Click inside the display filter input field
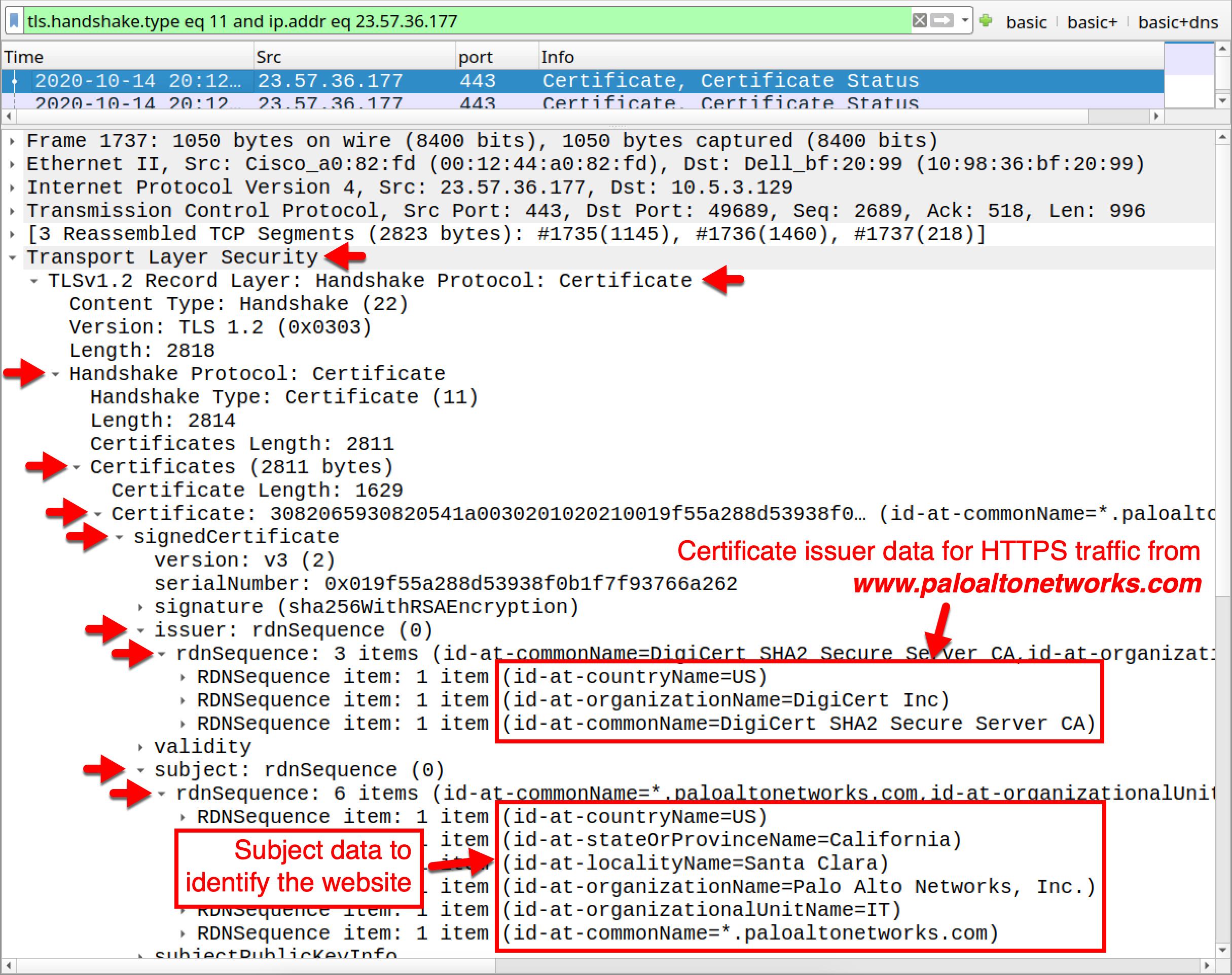Viewport: 1232px width, 975px height. [x=457, y=22]
